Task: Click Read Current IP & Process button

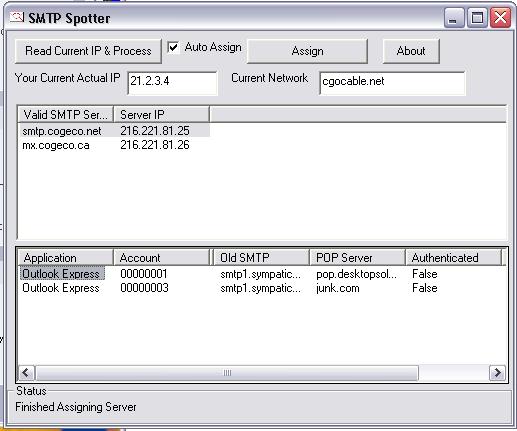Action: (88, 51)
